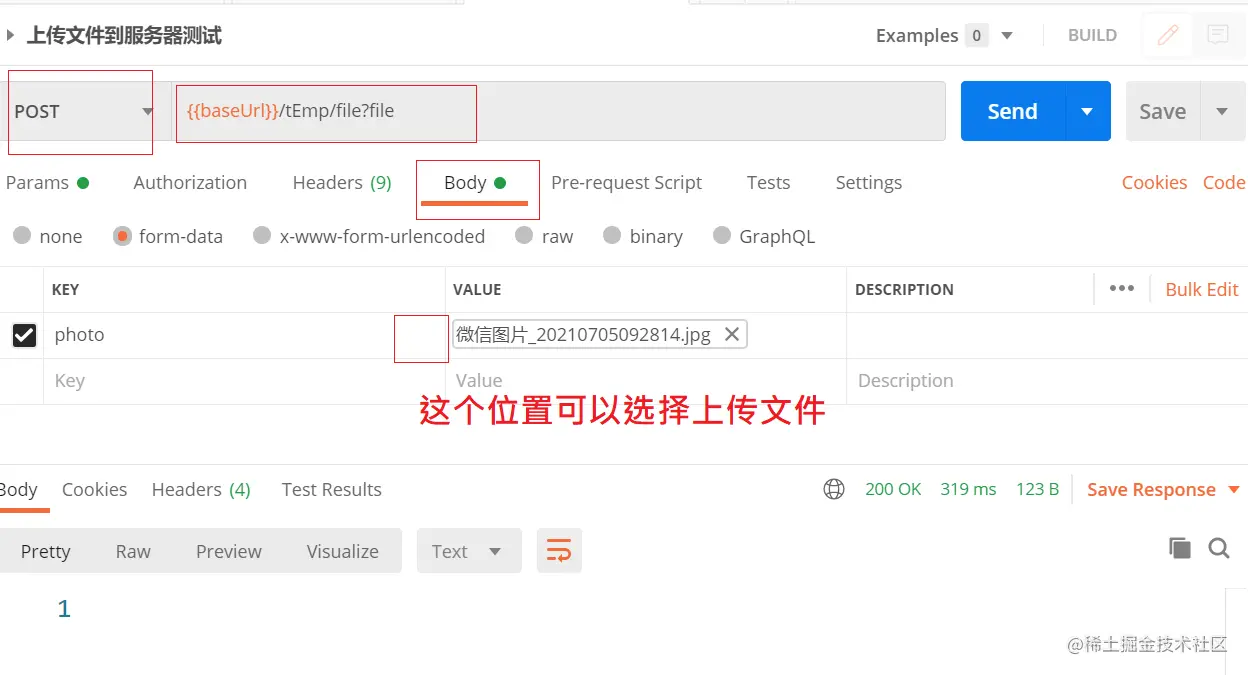Switch to the Params tab
Screen dimensions: 1248x675
tap(47, 182)
